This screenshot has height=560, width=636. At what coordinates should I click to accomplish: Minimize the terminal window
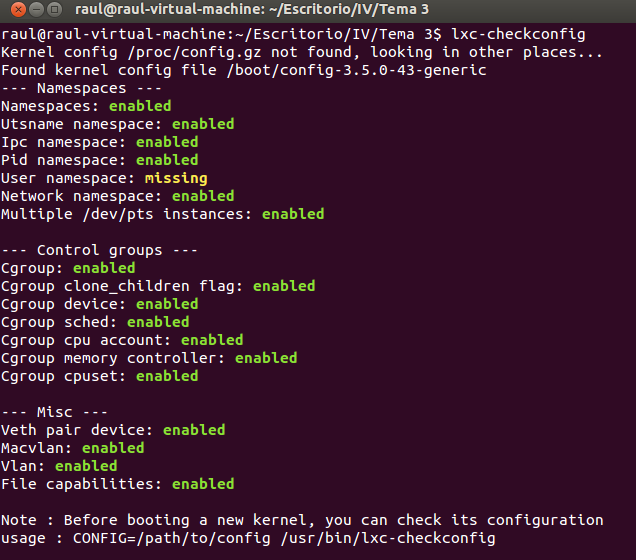(36, 9)
